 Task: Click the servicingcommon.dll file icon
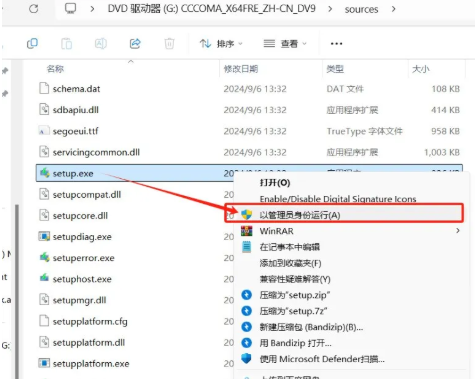point(44,152)
